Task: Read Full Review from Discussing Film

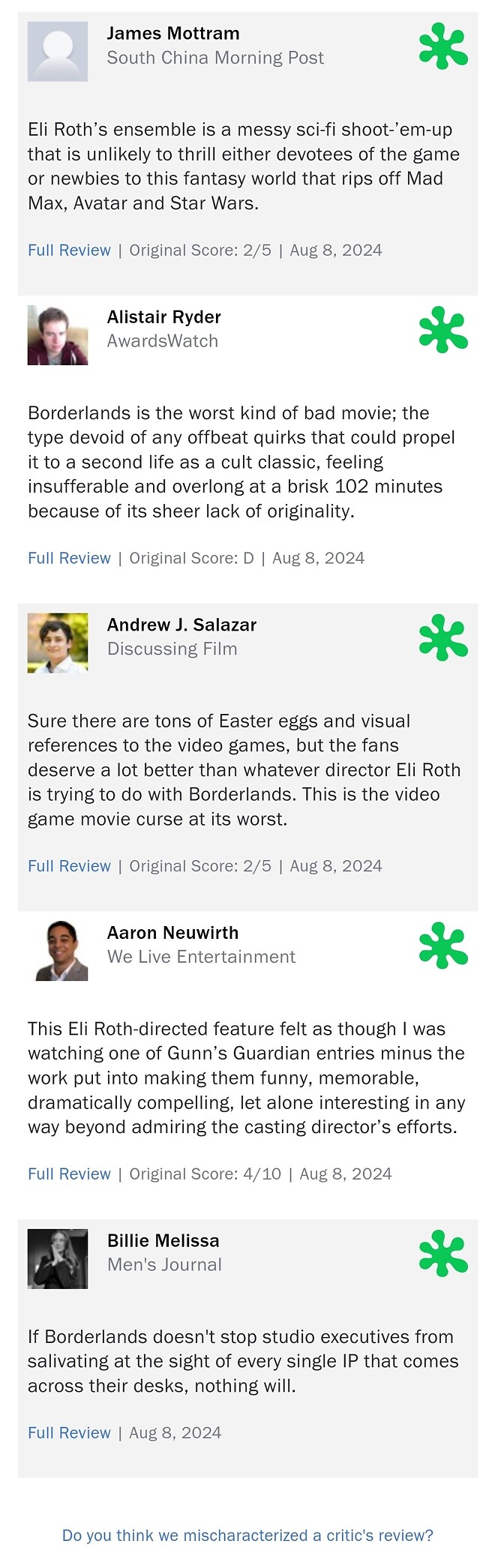Action: [x=69, y=866]
